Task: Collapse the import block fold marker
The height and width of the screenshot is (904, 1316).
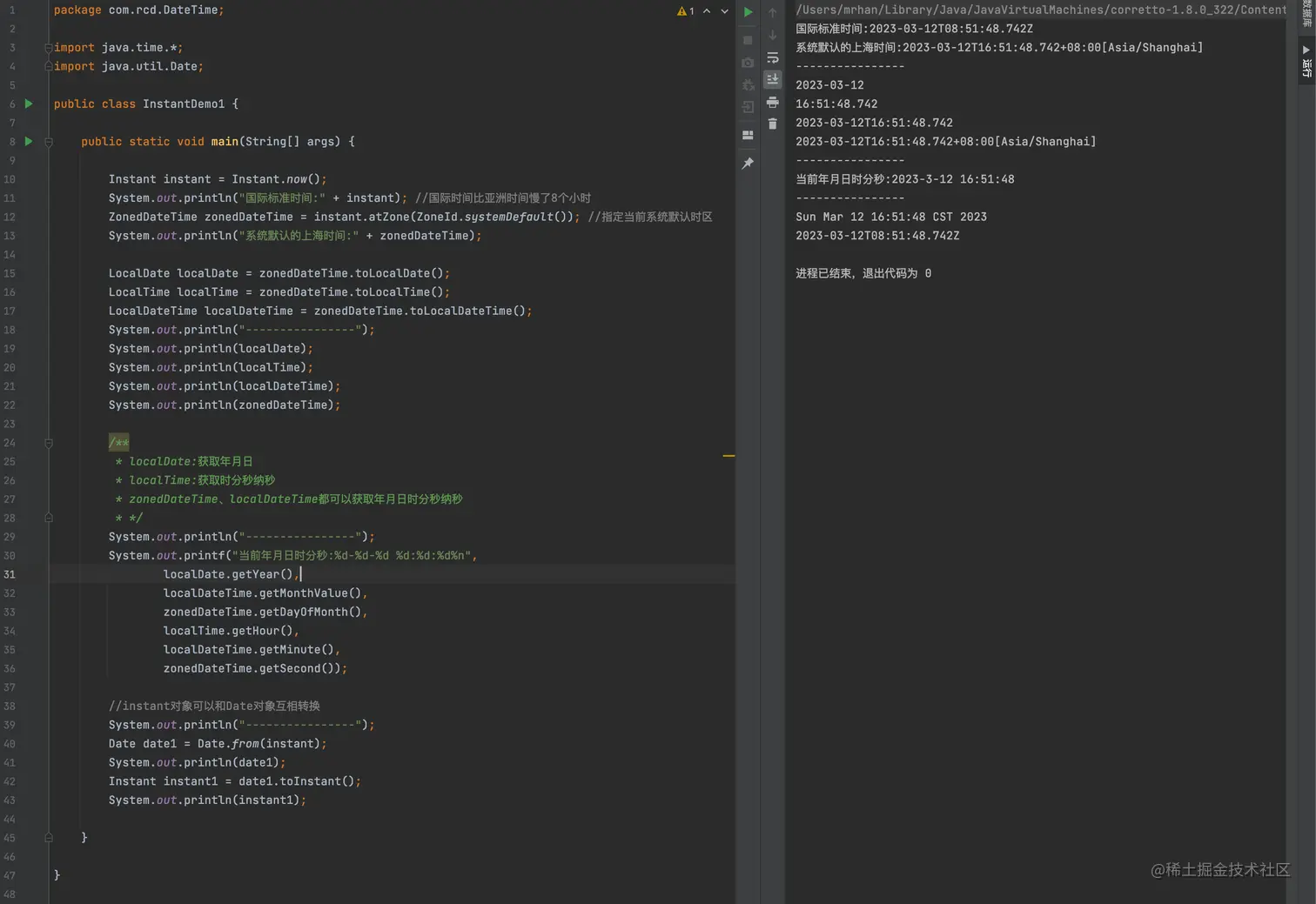Action: pyautogui.click(x=49, y=47)
